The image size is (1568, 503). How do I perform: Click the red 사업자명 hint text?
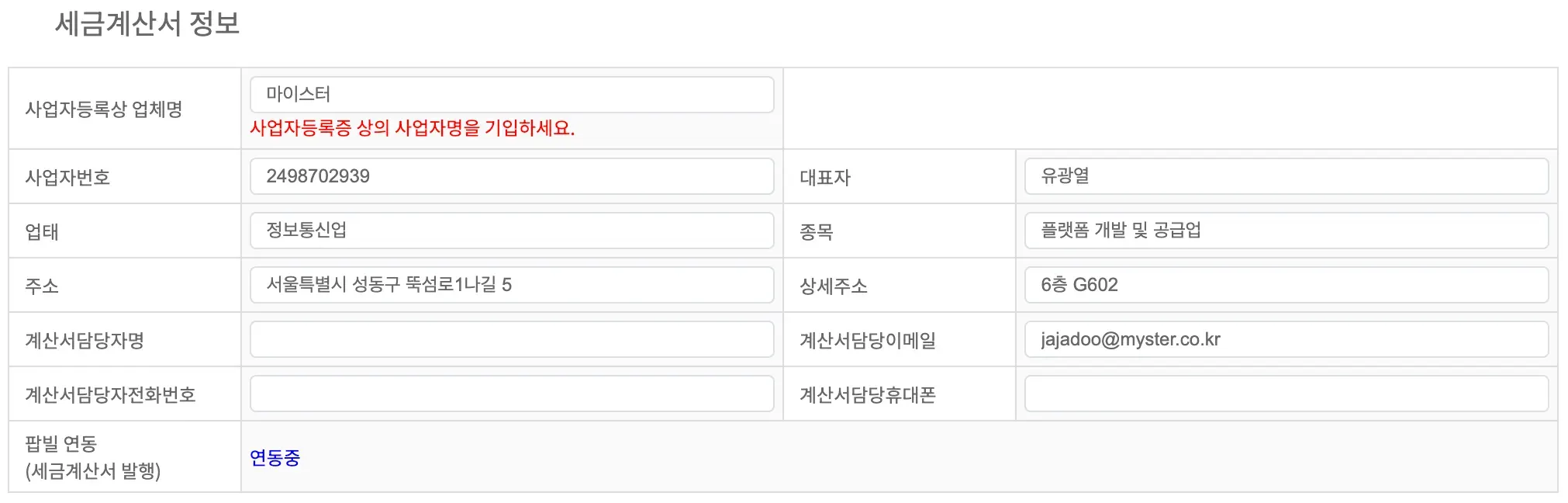412,129
